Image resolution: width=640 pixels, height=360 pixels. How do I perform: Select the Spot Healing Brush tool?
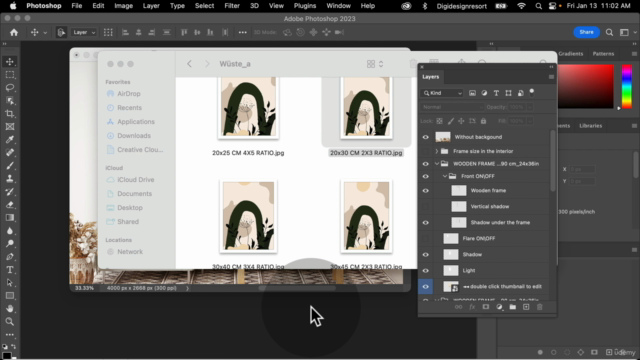[10, 153]
